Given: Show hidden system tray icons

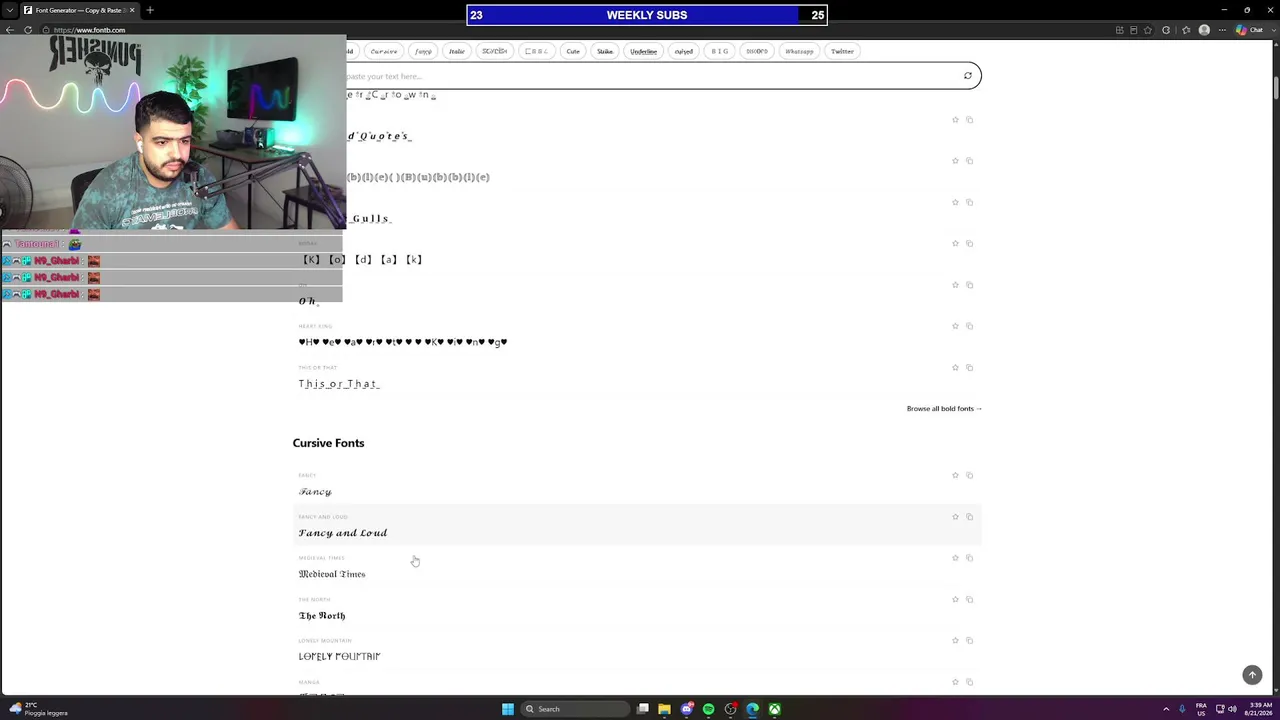Looking at the screenshot, I should (1166, 709).
